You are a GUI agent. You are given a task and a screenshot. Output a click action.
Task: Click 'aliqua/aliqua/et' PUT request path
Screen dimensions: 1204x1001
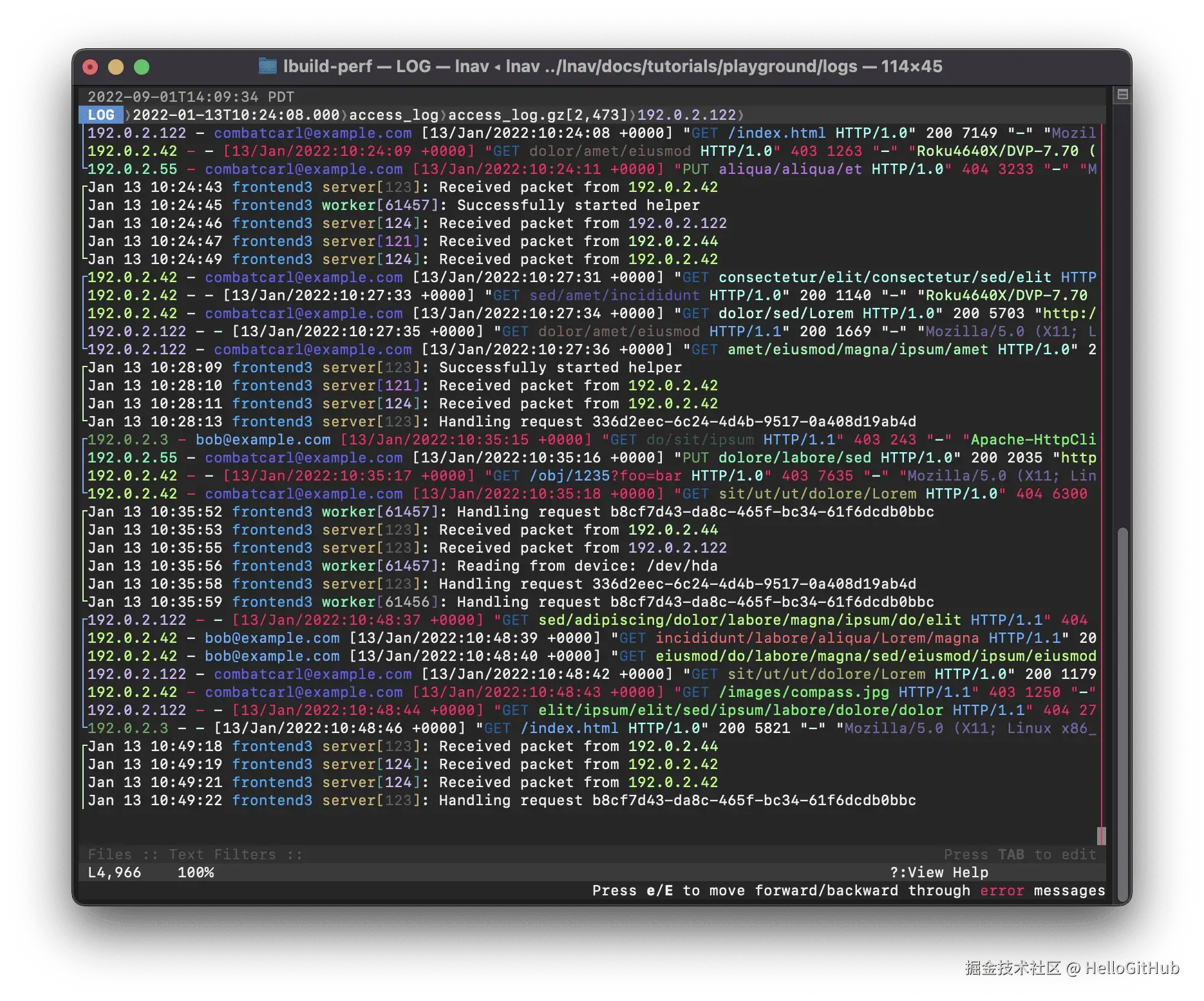click(790, 169)
